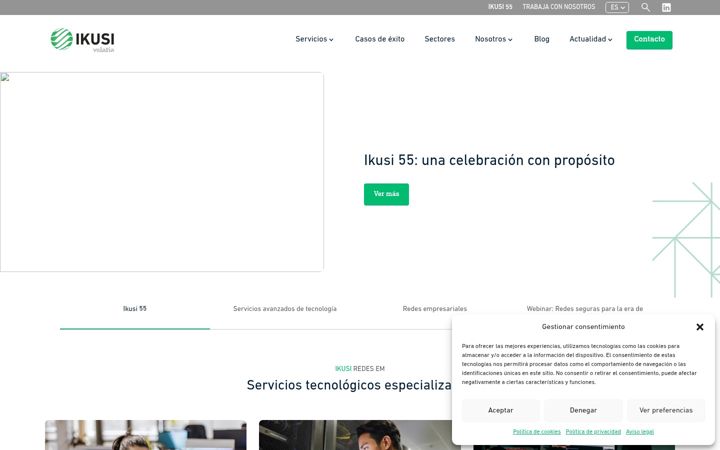Image resolution: width=720 pixels, height=450 pixels.
Task: Open Casos de éxito menu item
Action: pyautogui.click(x=380, y=39)
